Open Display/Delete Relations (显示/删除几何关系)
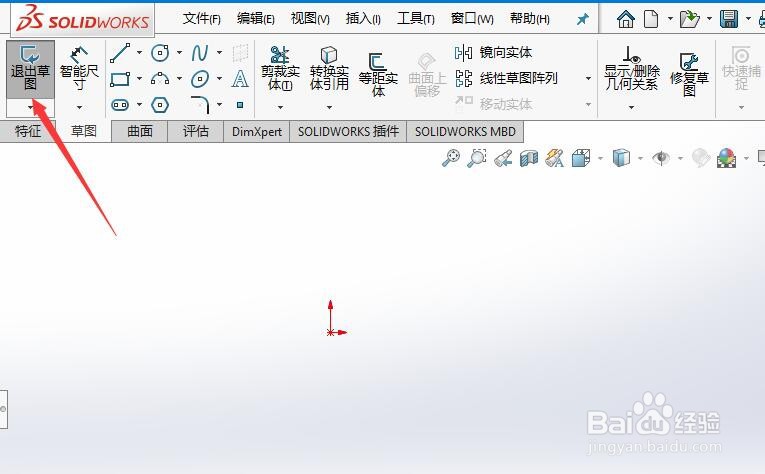This screenshot has height=474, width=765. point(632,68)
